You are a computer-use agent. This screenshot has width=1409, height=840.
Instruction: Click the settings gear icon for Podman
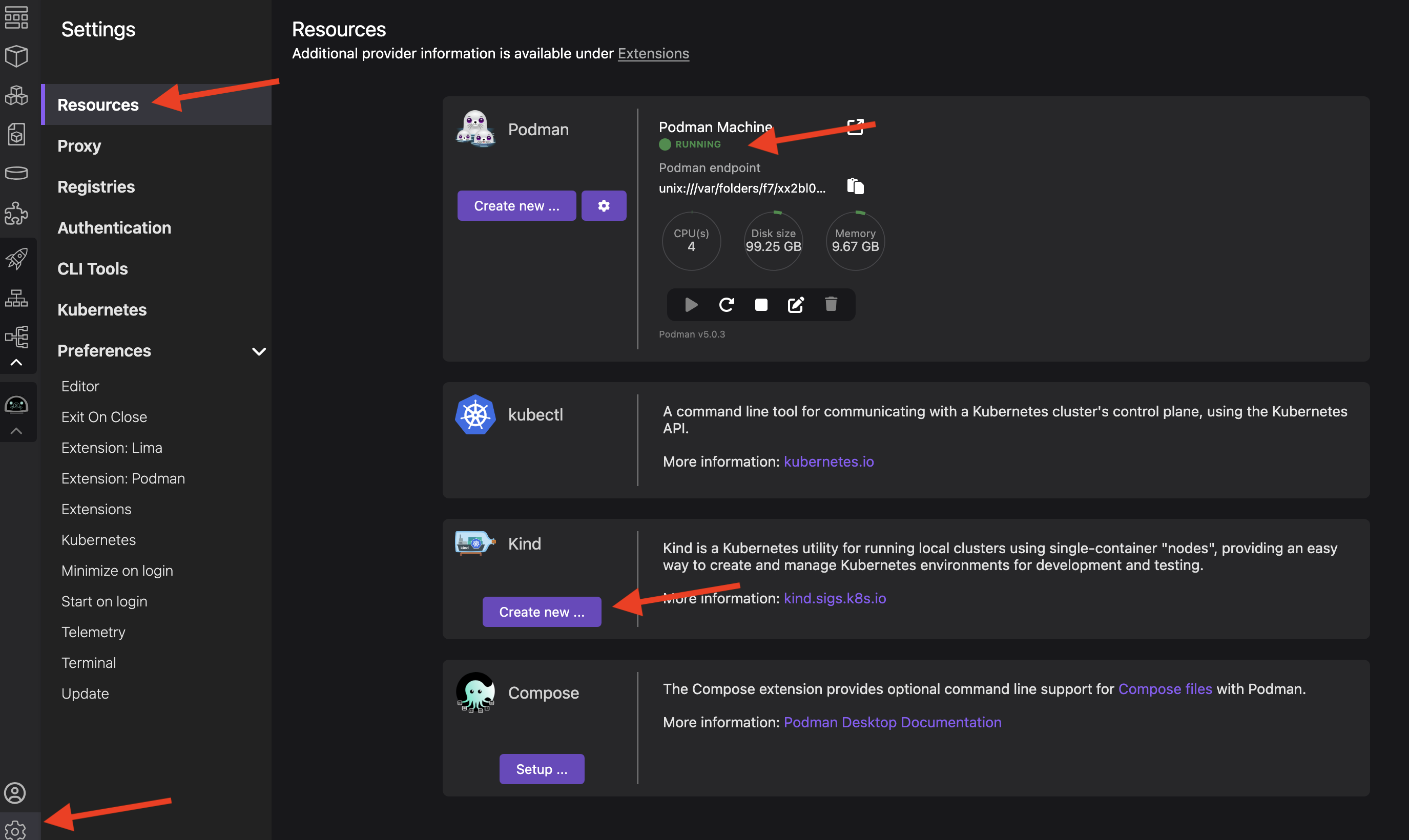tap(603, 205)
